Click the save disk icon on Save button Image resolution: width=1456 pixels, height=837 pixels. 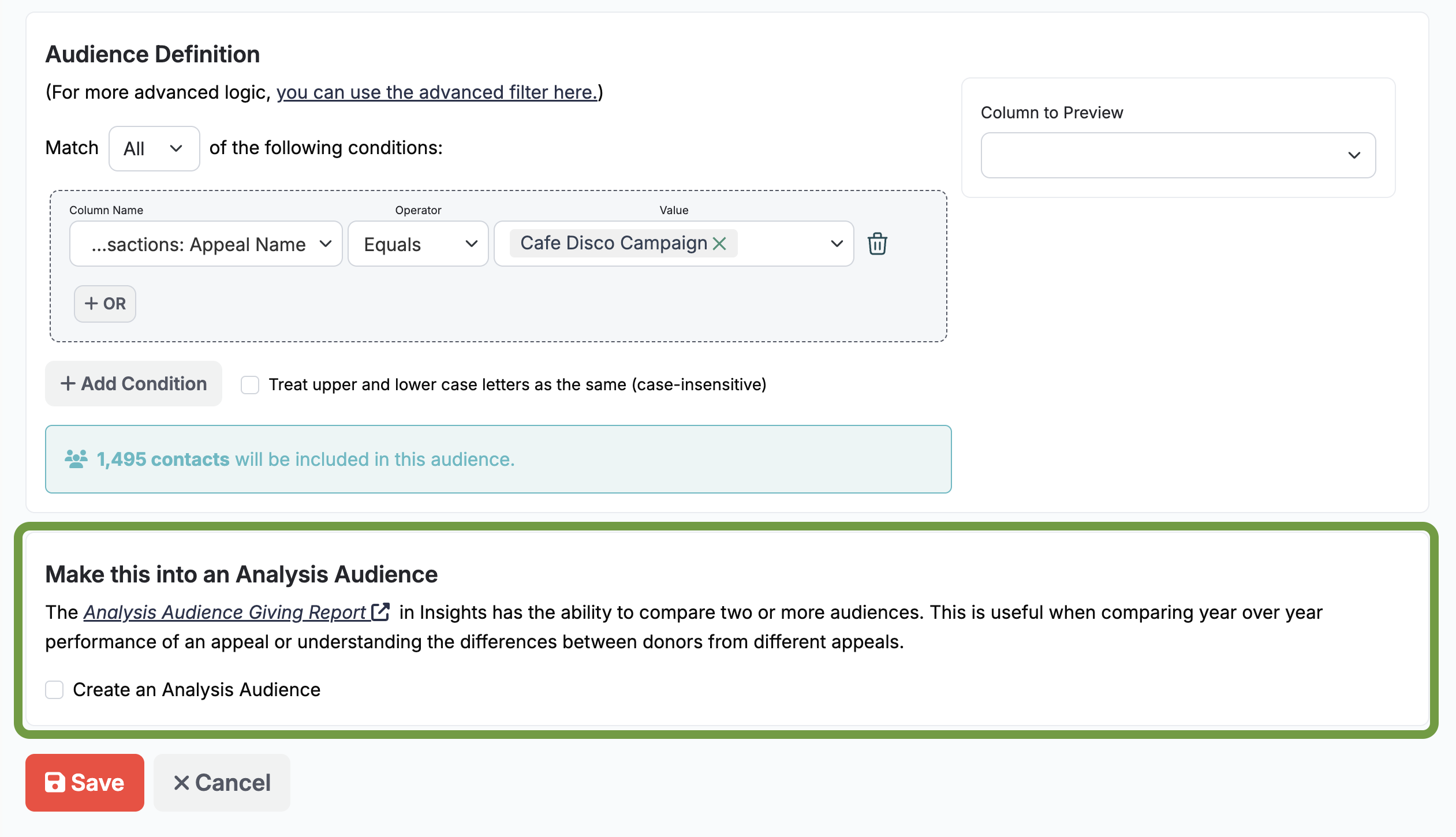(x=55, y=782)
